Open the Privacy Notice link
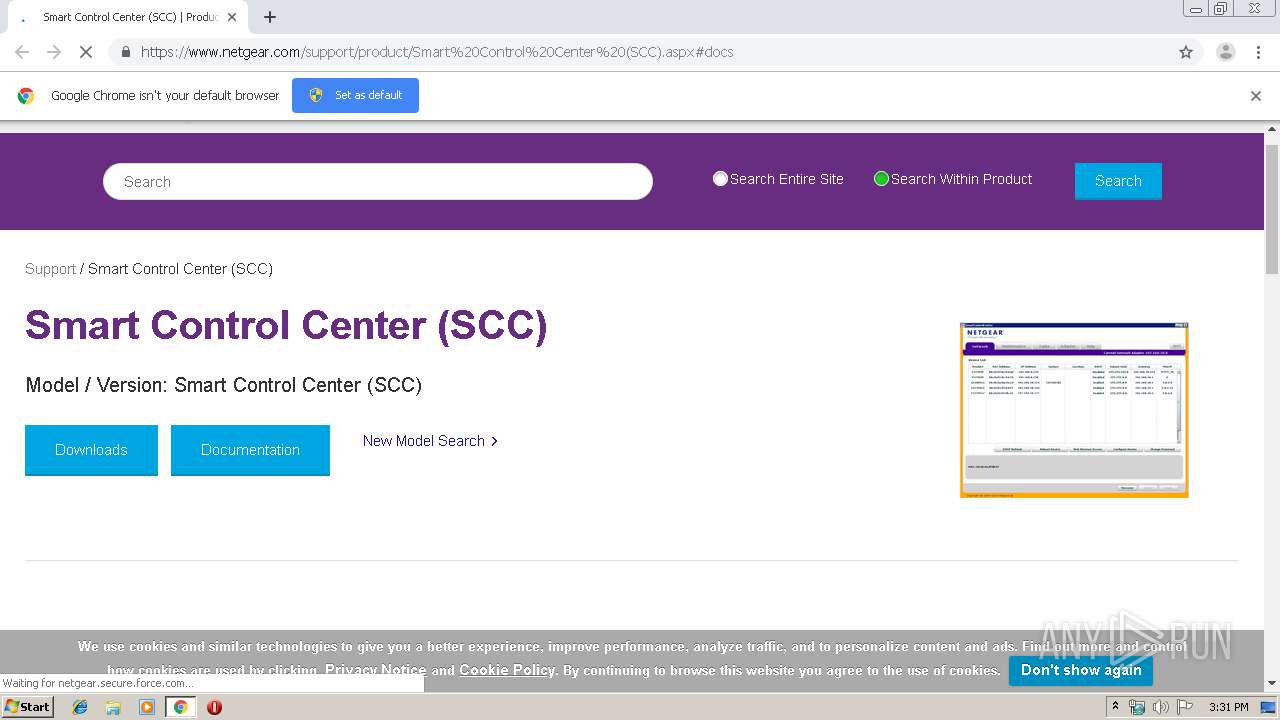This screenshot has width=1280, height=720. (375, 670)
